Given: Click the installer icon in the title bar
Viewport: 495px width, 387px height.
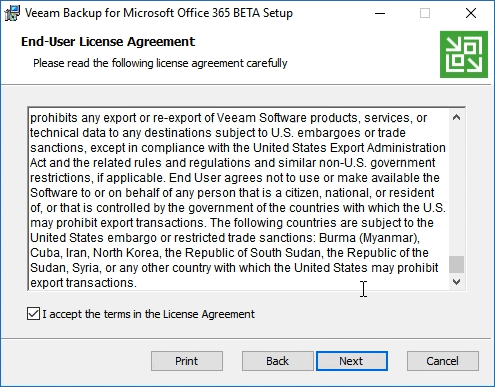Looking at the screenshot, I should coord(12,13).
